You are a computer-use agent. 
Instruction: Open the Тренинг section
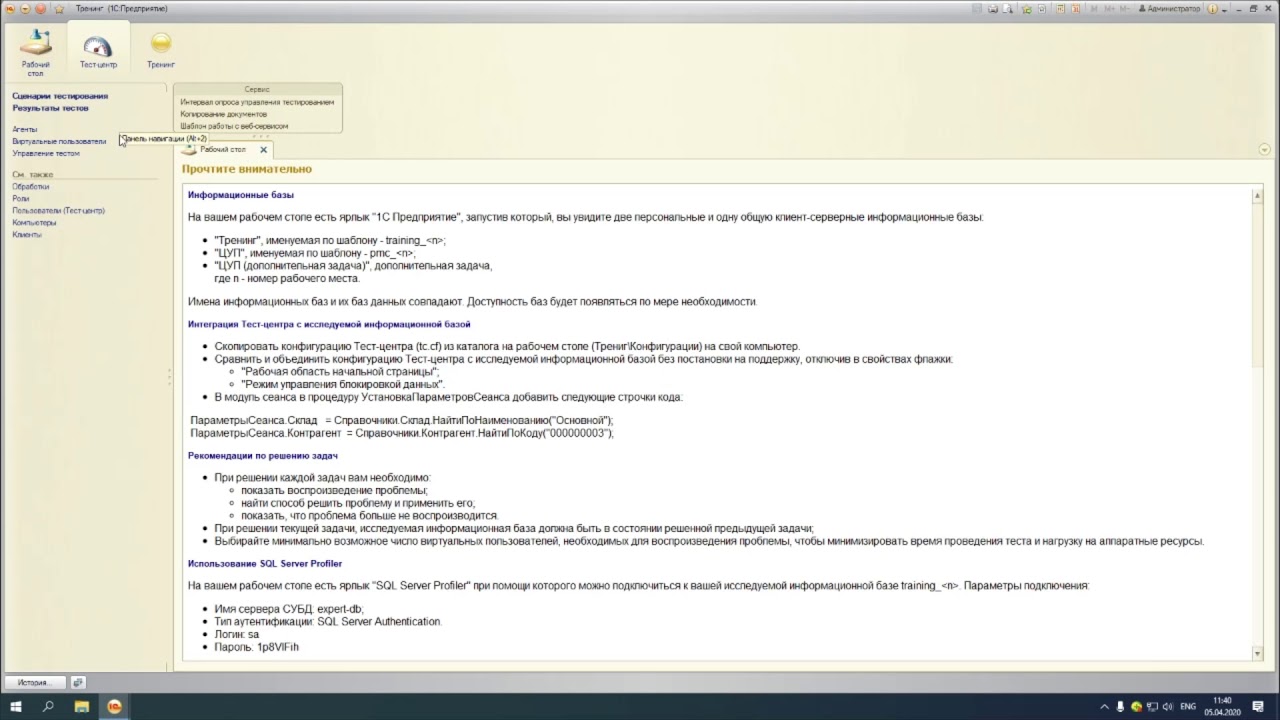(161, 50)
